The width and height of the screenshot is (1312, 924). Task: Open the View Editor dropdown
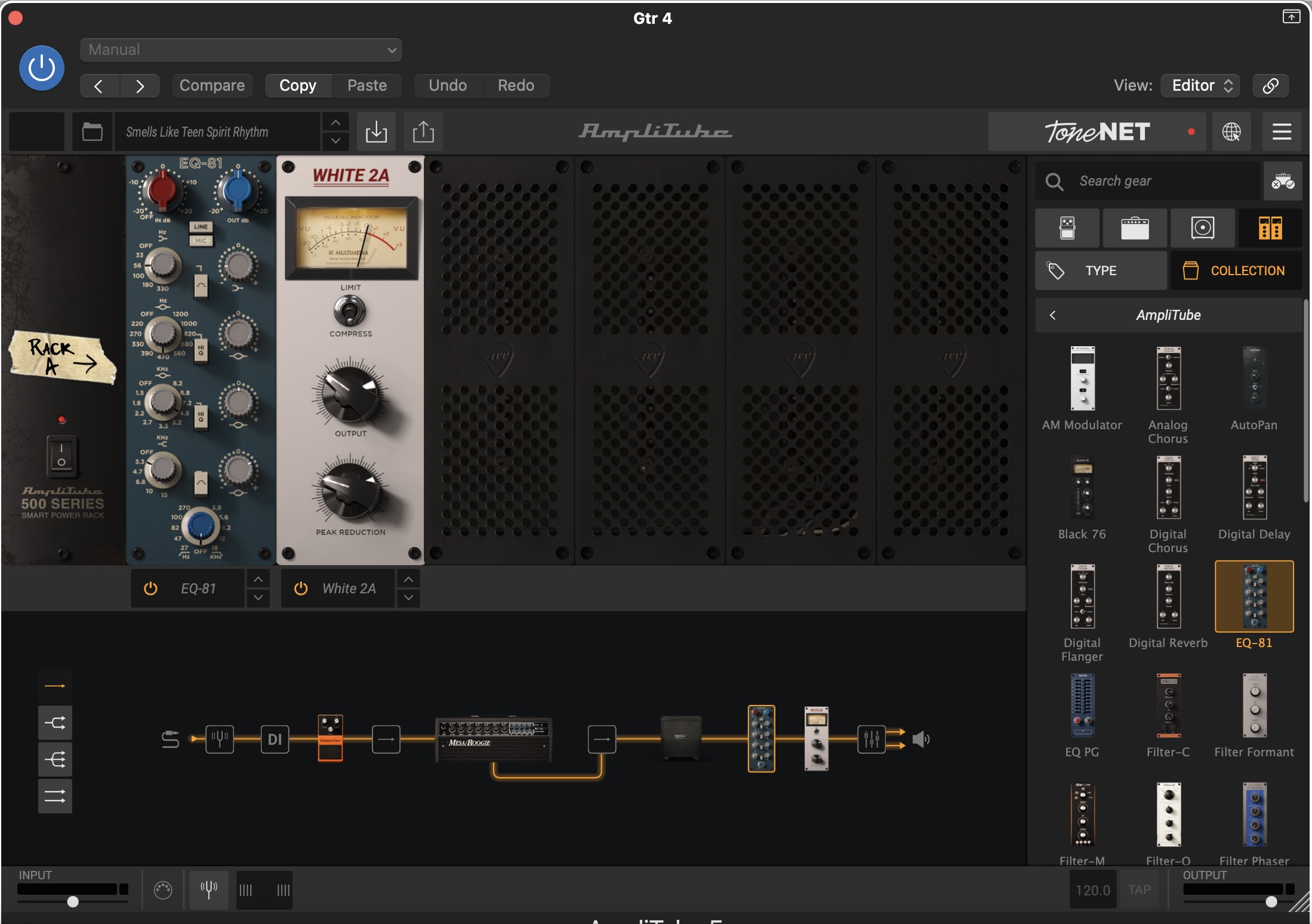click(x=1201, y=86)
